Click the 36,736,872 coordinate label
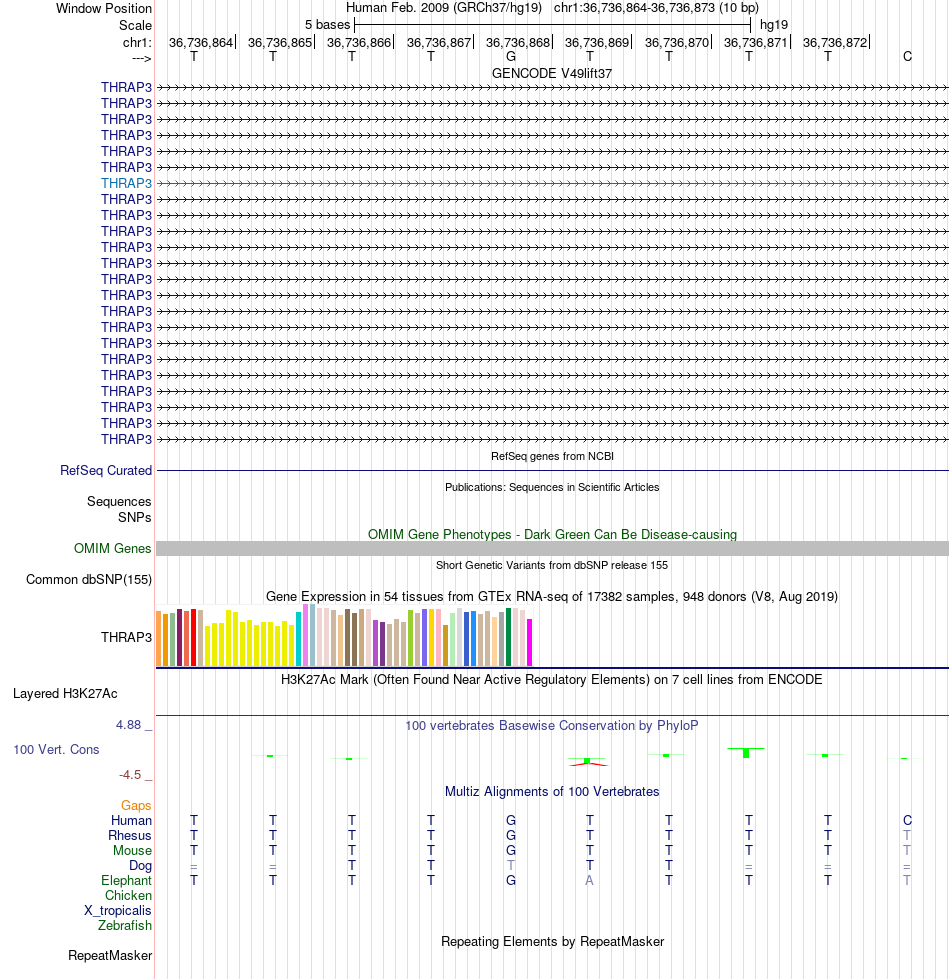950x979 pixels. tap(835, 42)
